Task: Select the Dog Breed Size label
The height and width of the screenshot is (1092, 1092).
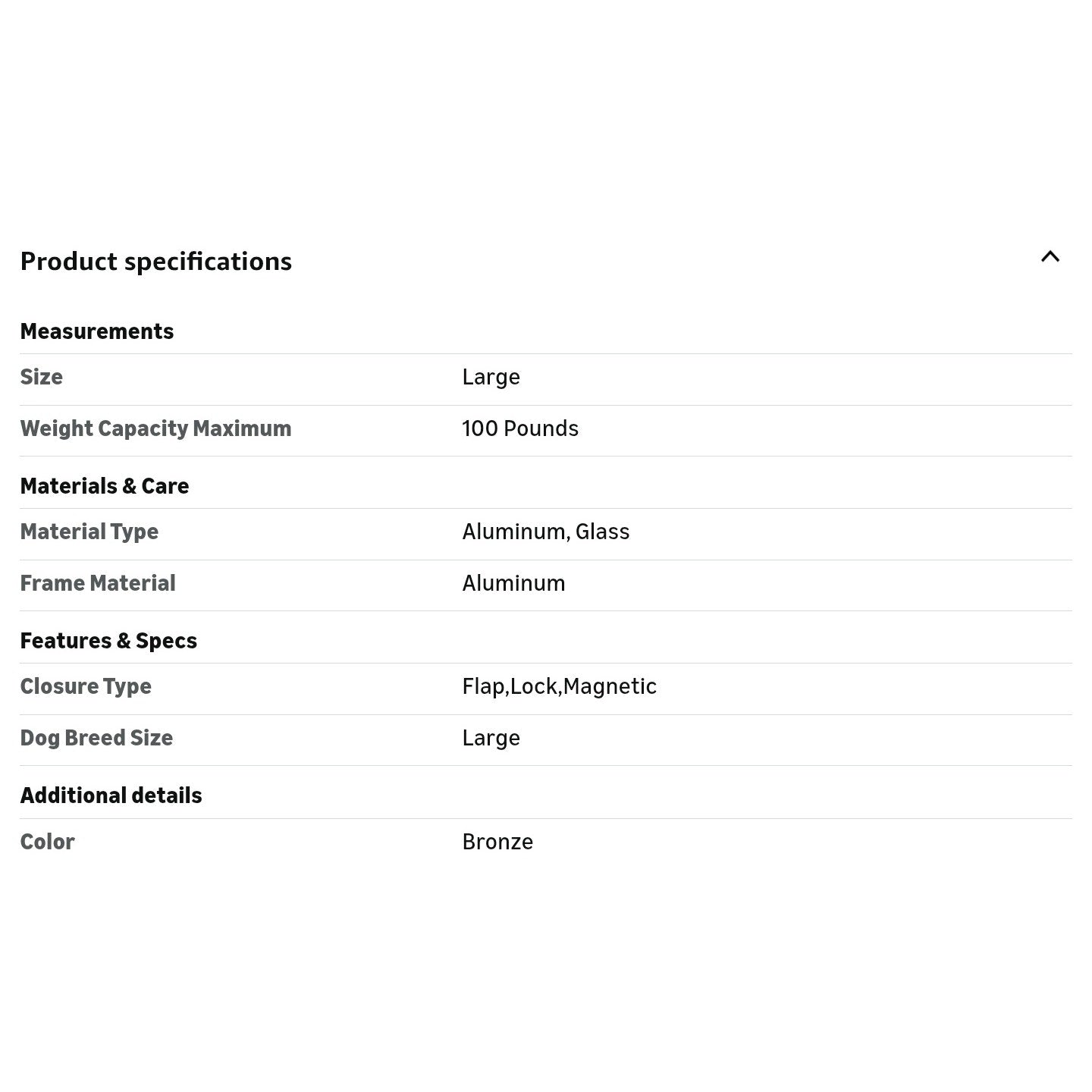Action: click(96, 738)
